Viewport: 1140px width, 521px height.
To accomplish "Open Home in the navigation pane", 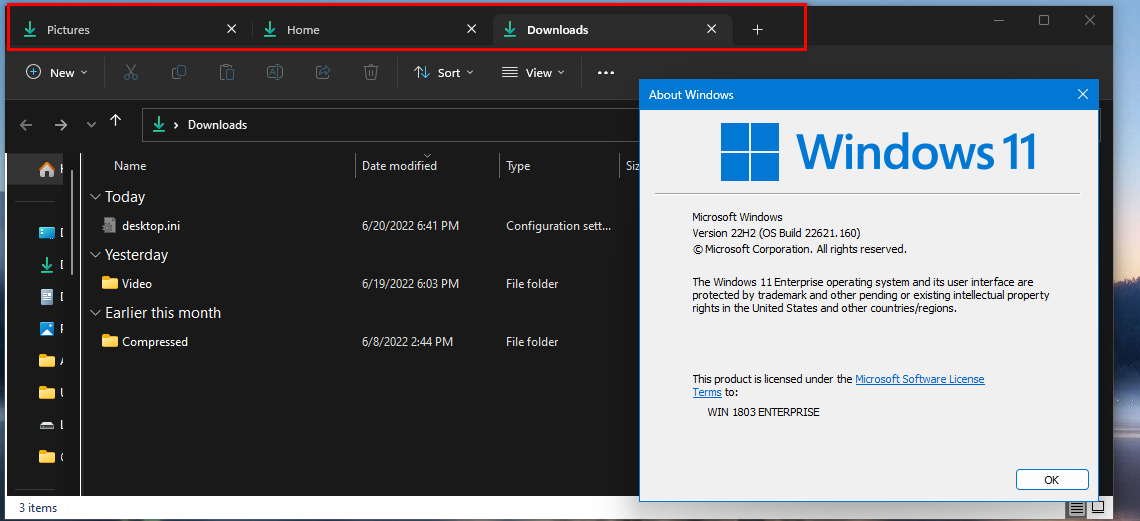I will [47, 170].
